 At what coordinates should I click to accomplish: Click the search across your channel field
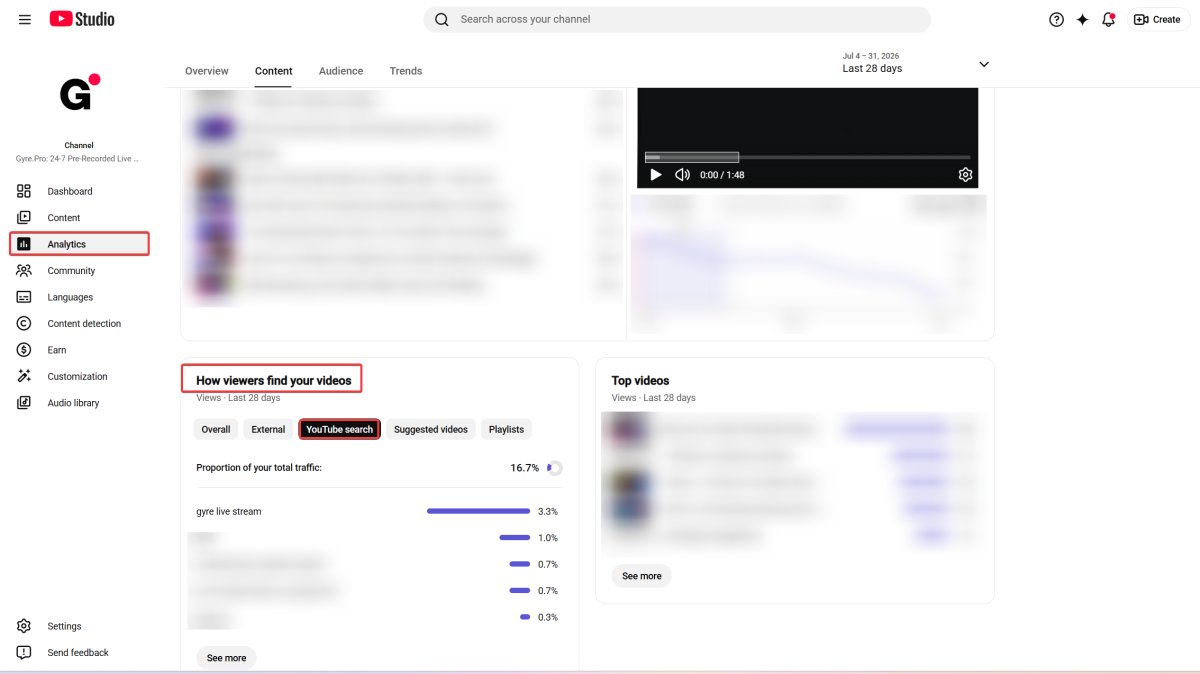[x=677, y=19]
